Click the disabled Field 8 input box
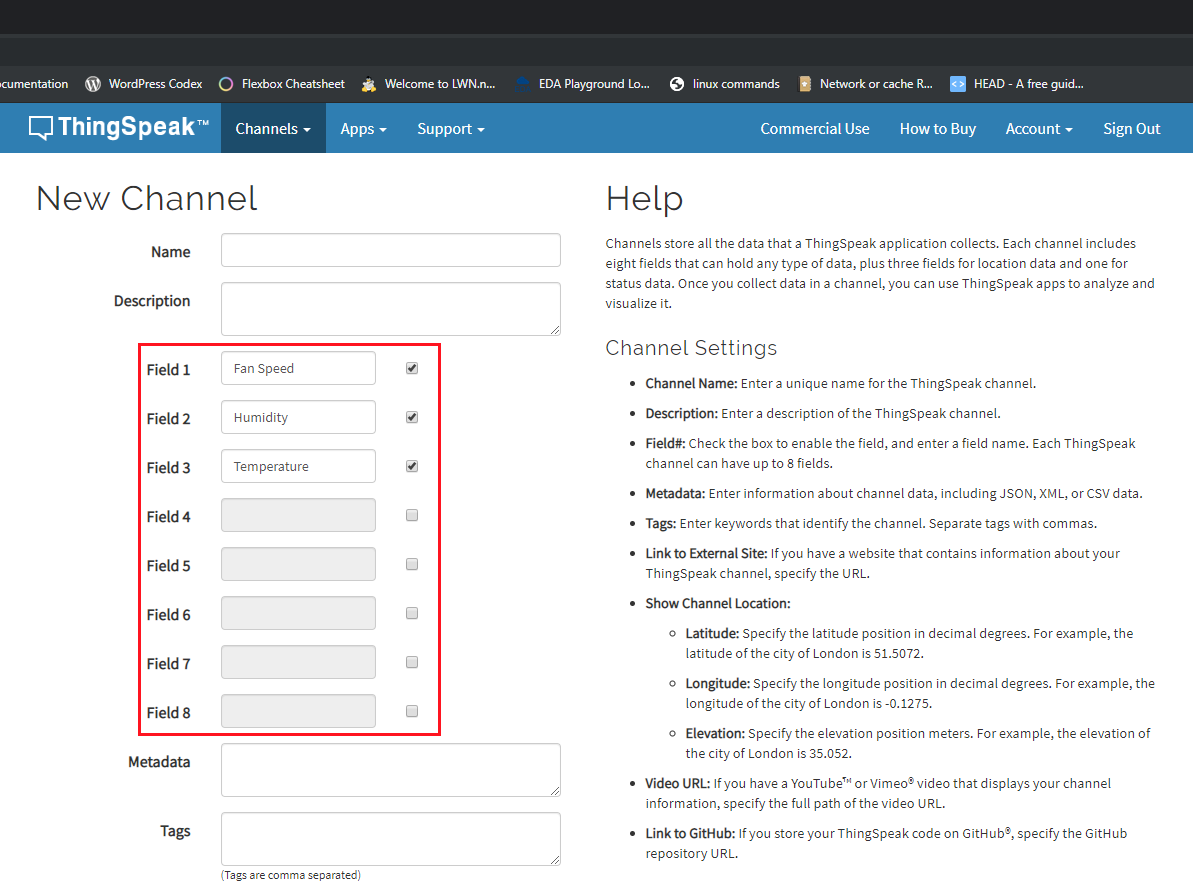 (x=298, y=711)
